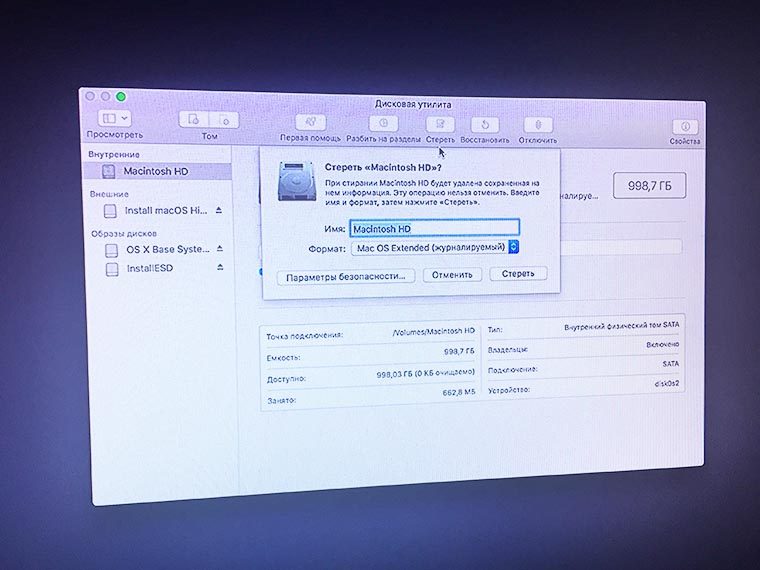Click the 998,03 ГБ available value
Image resolution: width=760 pixels, height=570 pixels.
[x=425, y=373]
